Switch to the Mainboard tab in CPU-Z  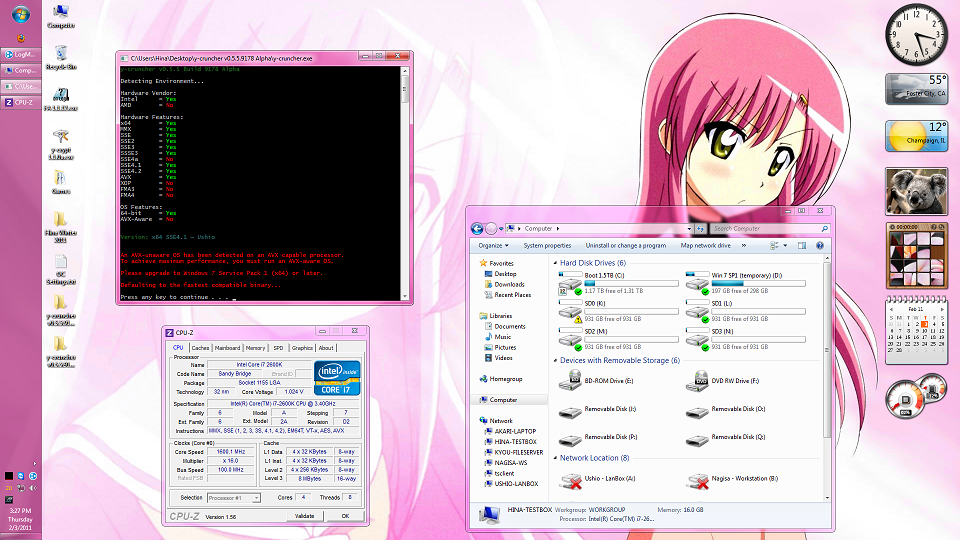tap(227, 348)
